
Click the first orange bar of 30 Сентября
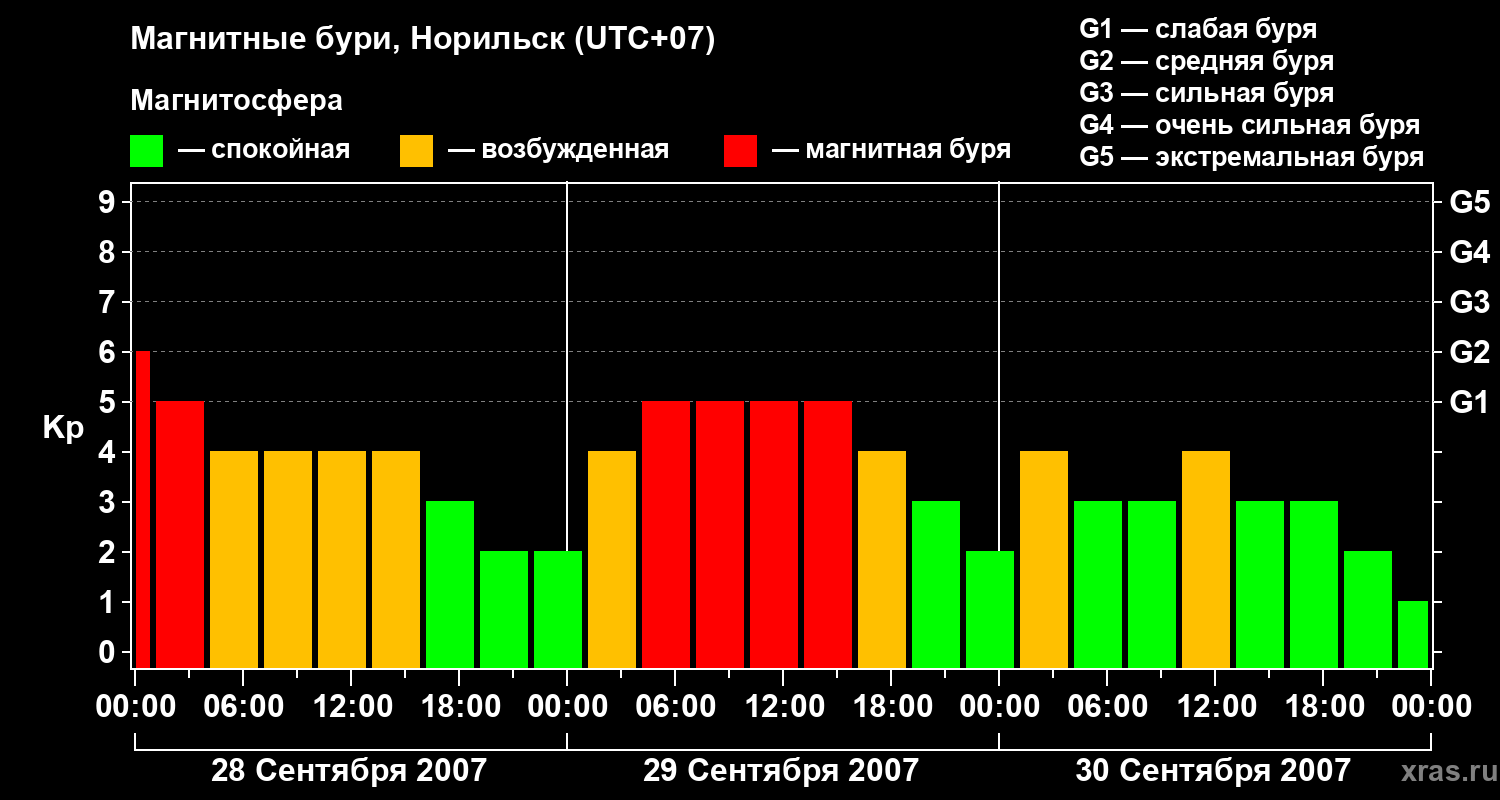pyautogui.click(x=1044, y=559)
